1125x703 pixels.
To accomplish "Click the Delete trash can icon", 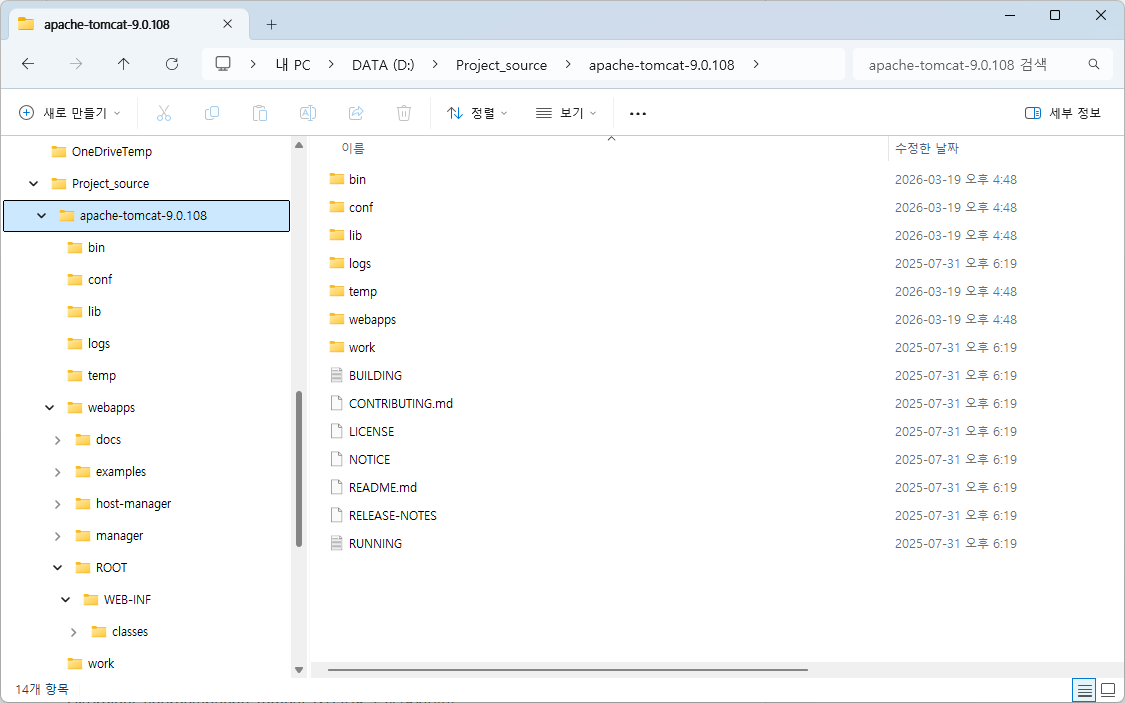I will point(404,113).
